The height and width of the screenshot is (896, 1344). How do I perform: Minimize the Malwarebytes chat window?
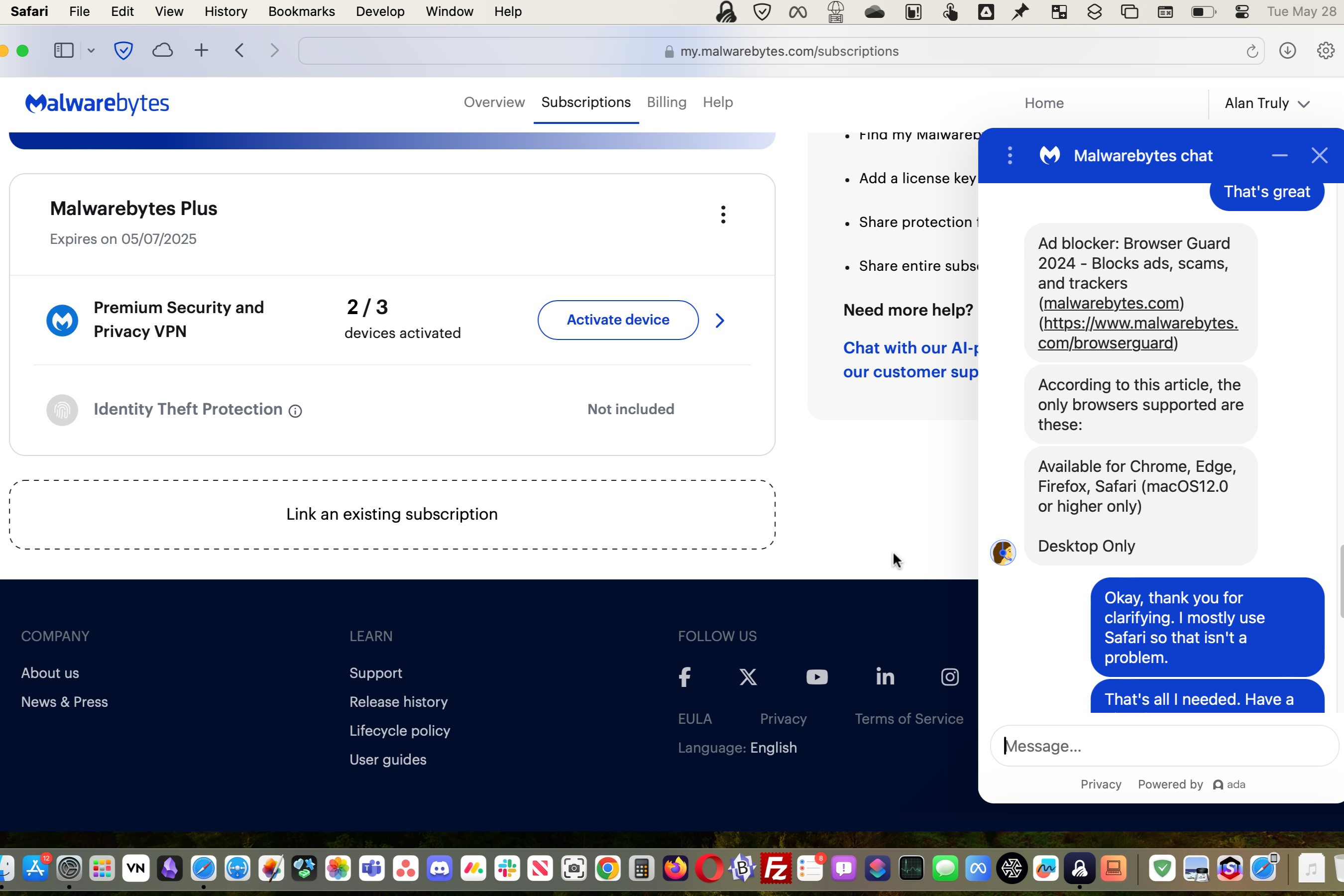pyautogui.click(x=1280, y=155)
